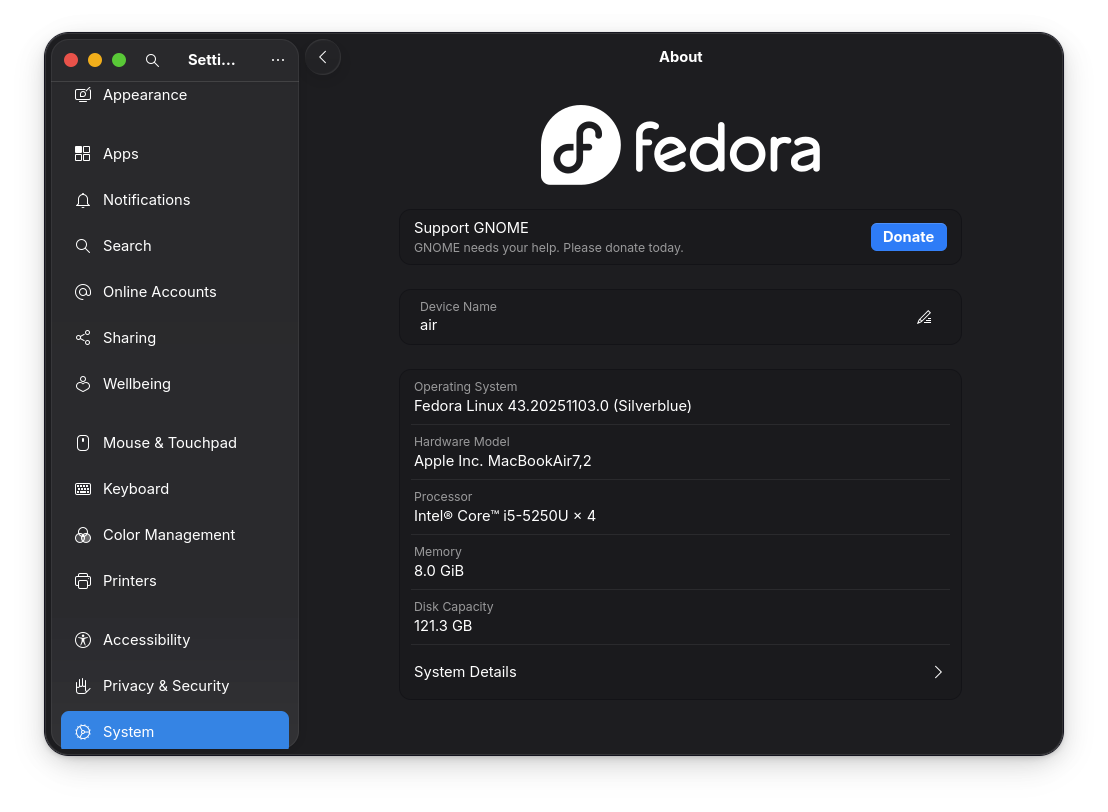Open Appearance settings
Image resolution: width=1108 pixels, height=812 pixels.
144,94
